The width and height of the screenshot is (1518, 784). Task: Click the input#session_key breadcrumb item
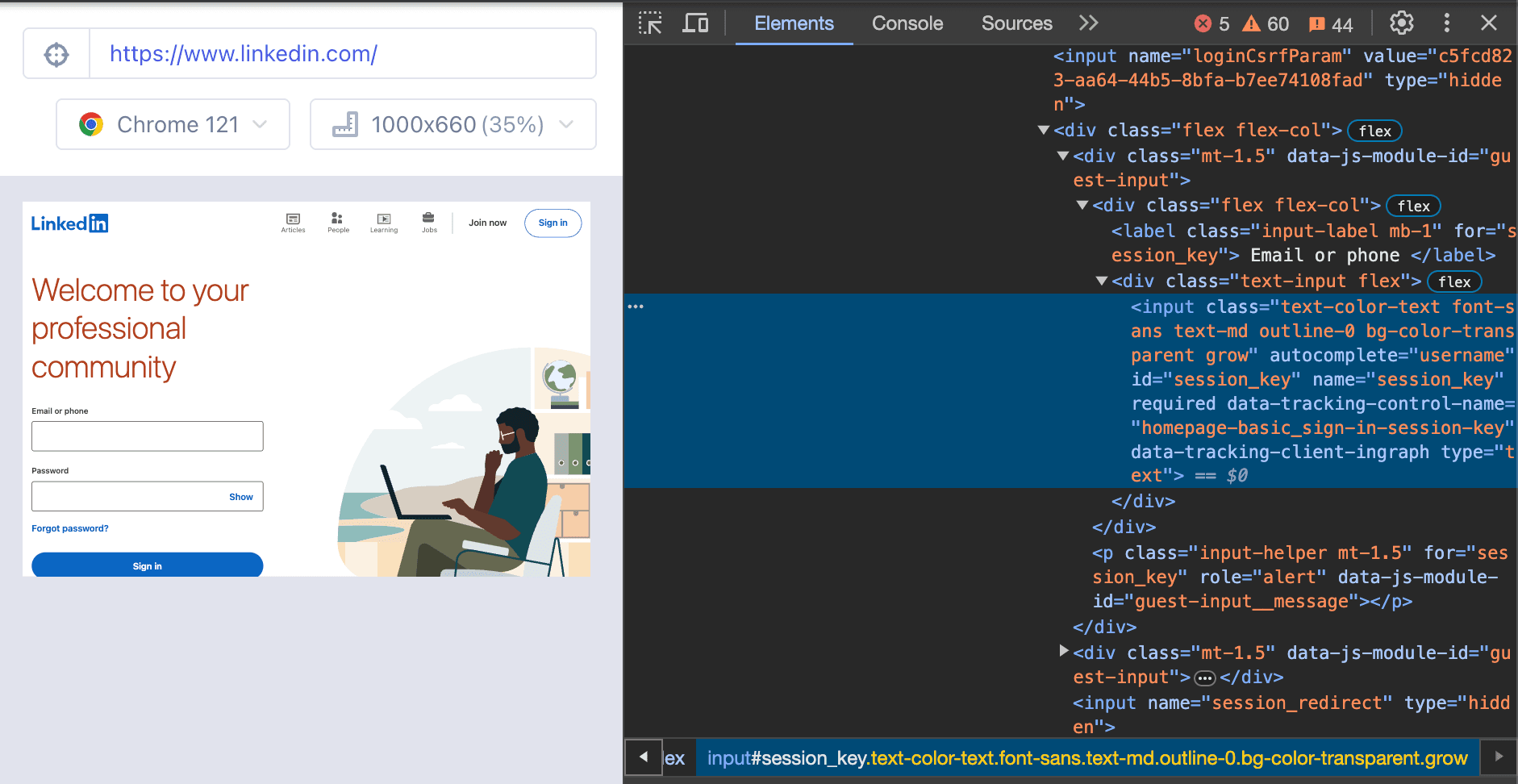(1087, 758)
